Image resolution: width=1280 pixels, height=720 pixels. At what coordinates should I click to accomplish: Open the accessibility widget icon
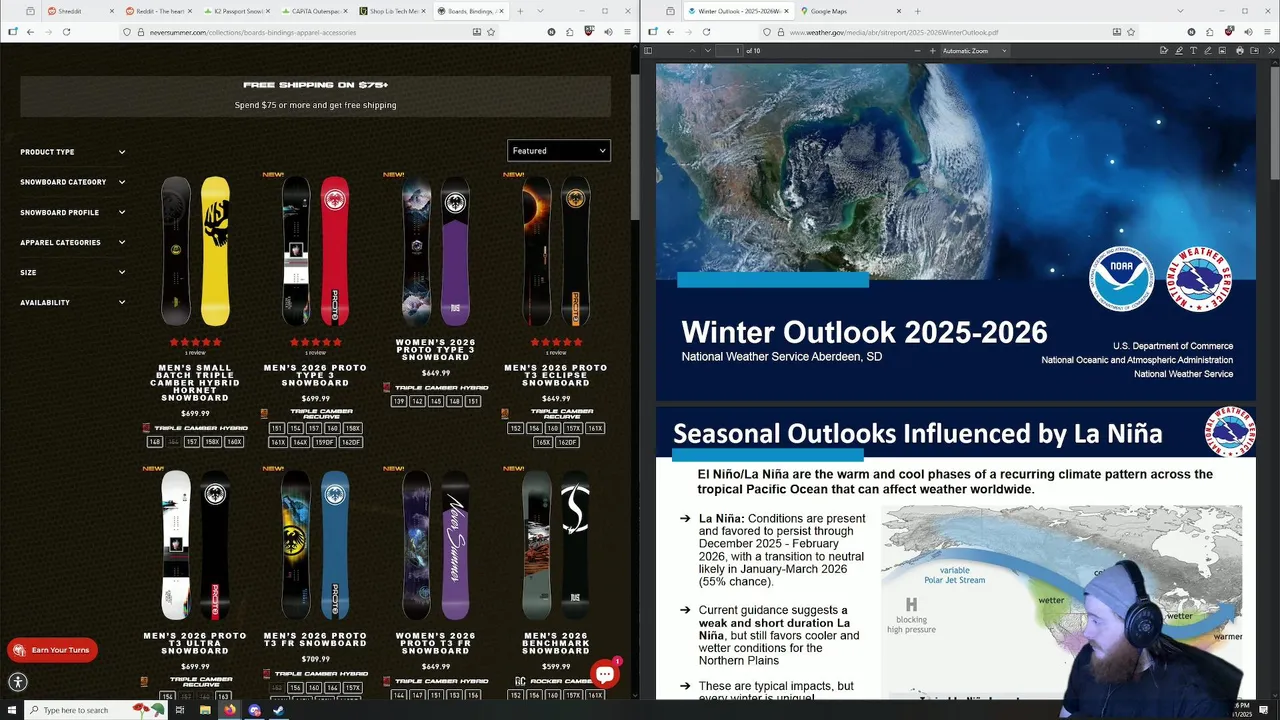(x=18, y=683)
